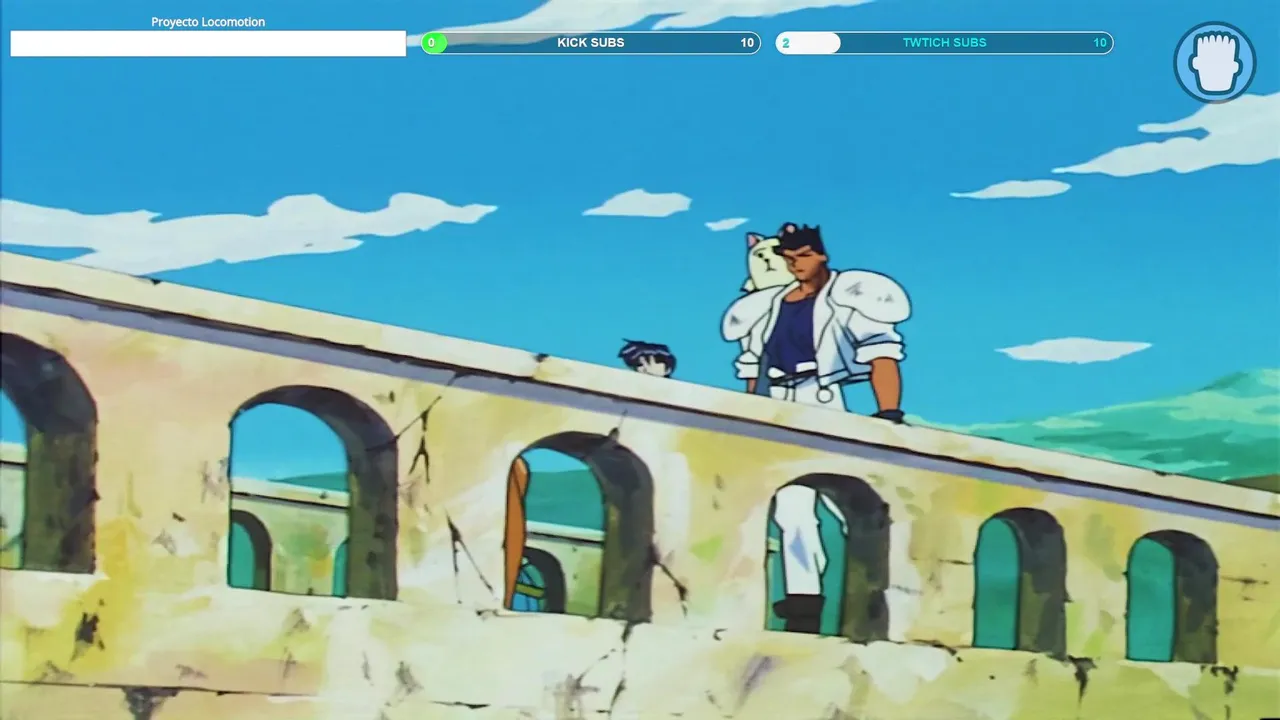
Task: Click the green 0 counter in KICK SUBS
Action: point(432,43)
